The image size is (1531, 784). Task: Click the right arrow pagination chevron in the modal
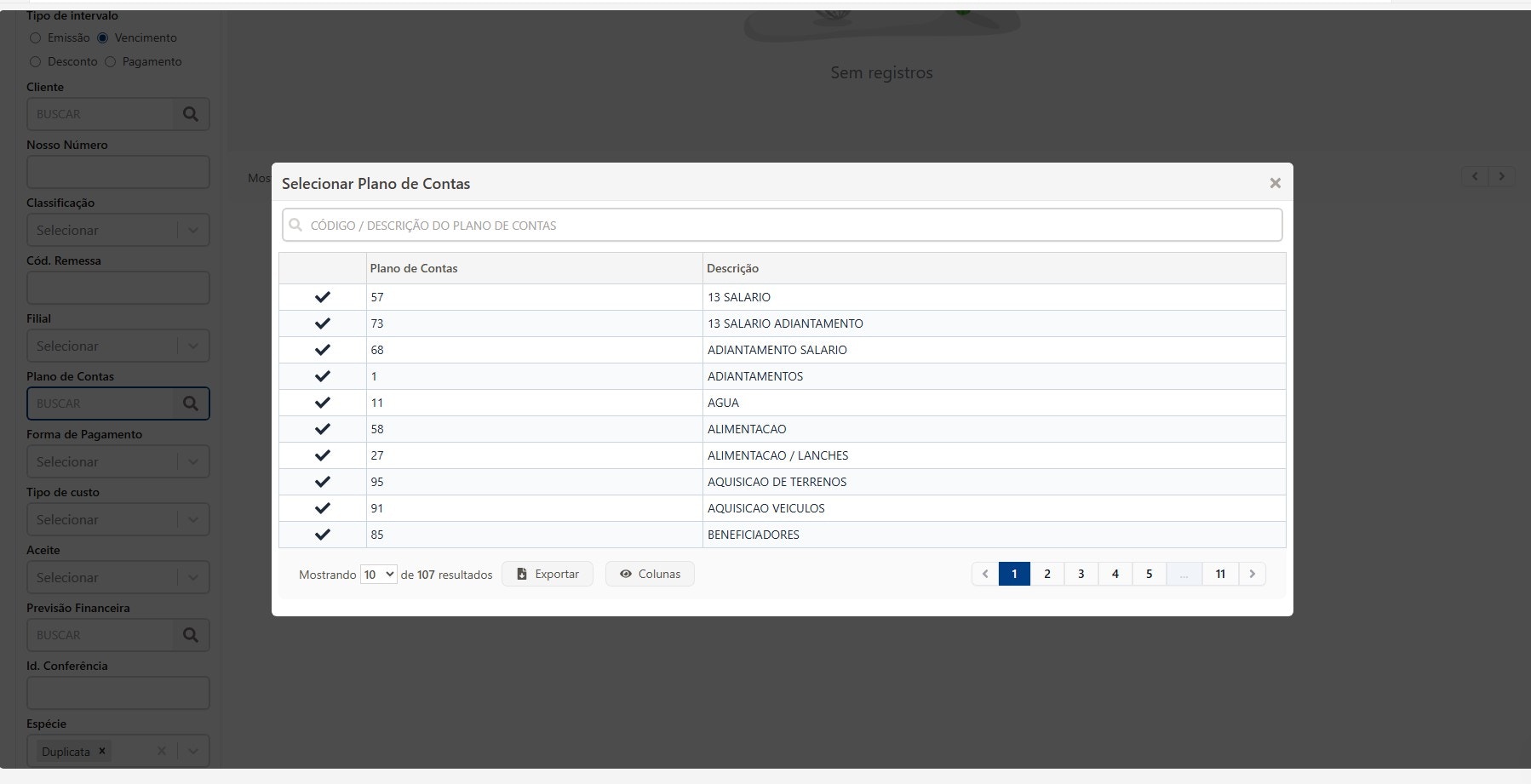click(1252, 573)
